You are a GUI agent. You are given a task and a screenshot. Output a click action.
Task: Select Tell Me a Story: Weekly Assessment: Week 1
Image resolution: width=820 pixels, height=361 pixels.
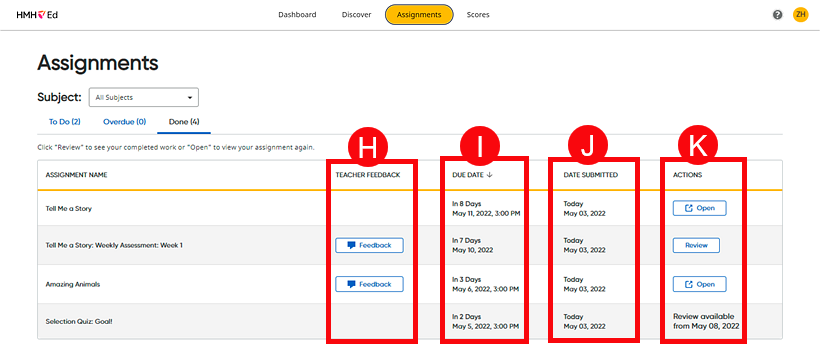point(114,245)
